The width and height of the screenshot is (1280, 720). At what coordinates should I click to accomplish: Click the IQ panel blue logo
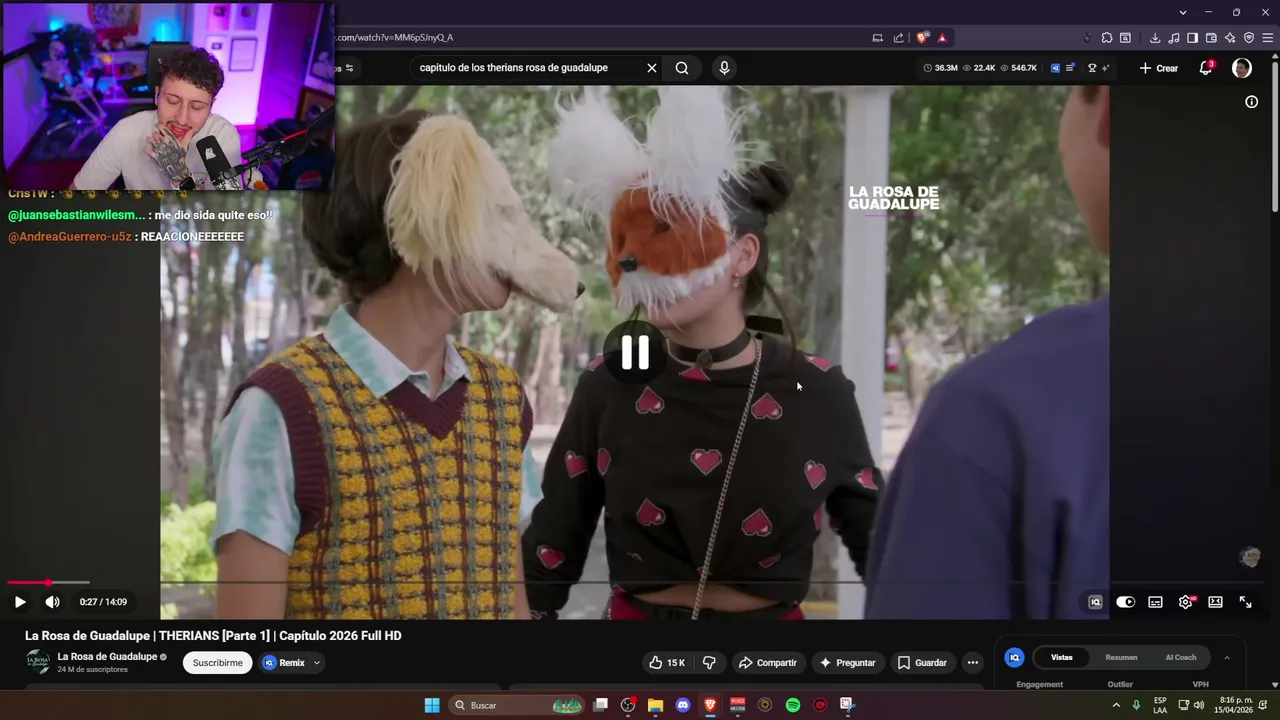pyautogui.click(x=1014, y=657)
